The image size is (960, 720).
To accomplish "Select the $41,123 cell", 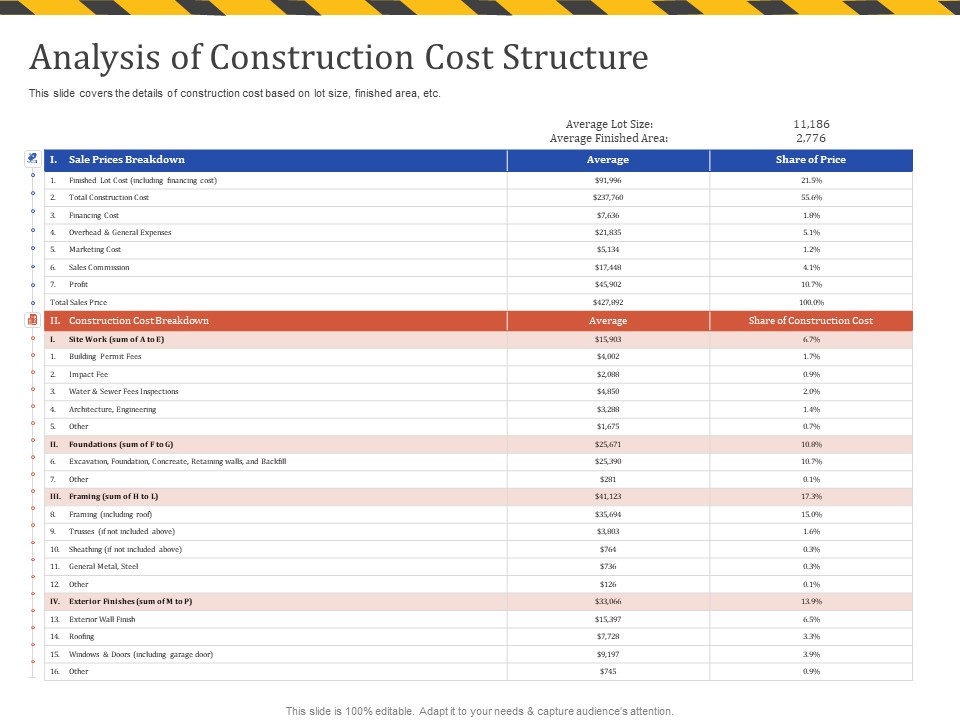I will coord(608,497).
